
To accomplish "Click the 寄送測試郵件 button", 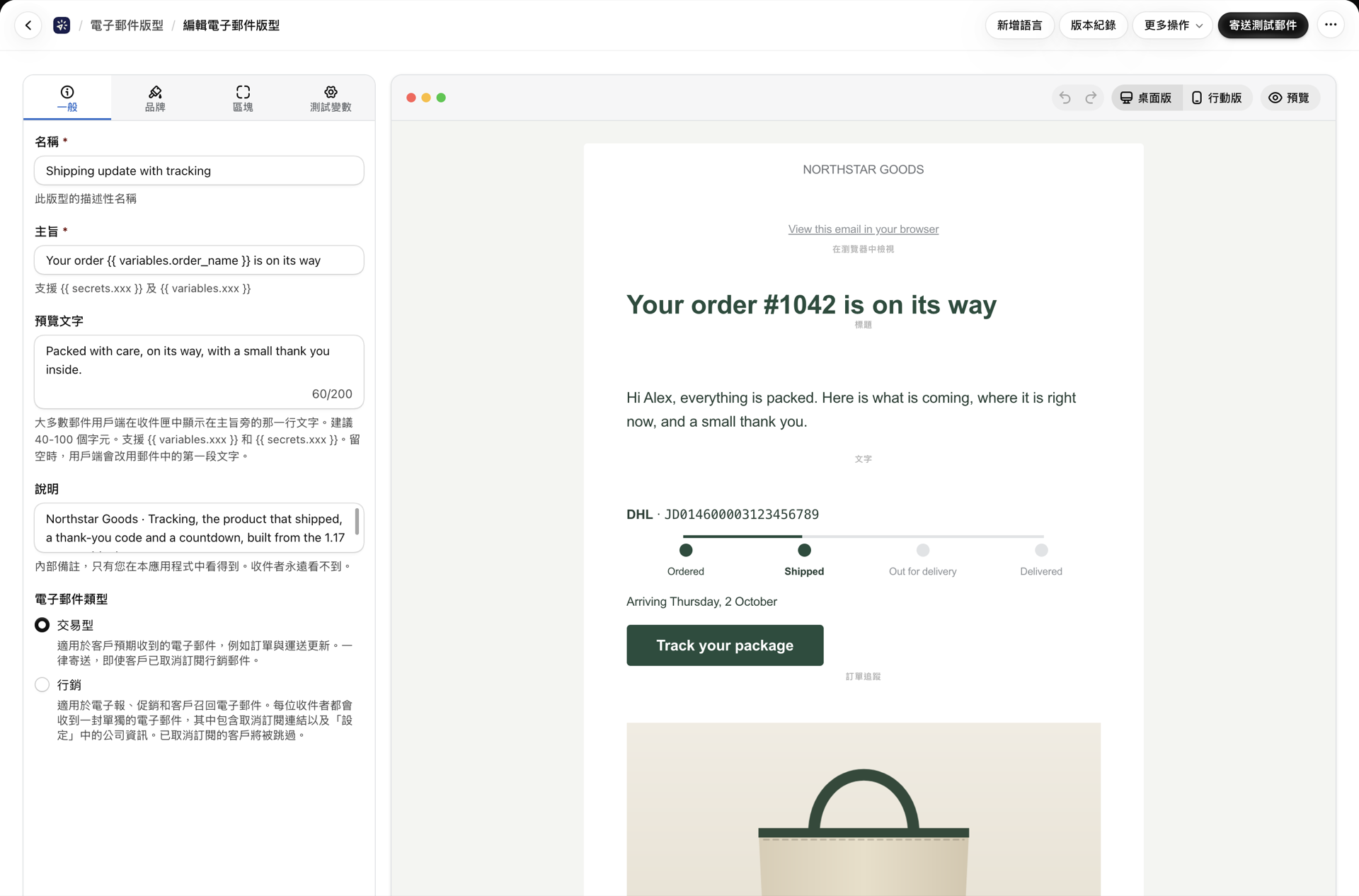I will click(1263, 25).
